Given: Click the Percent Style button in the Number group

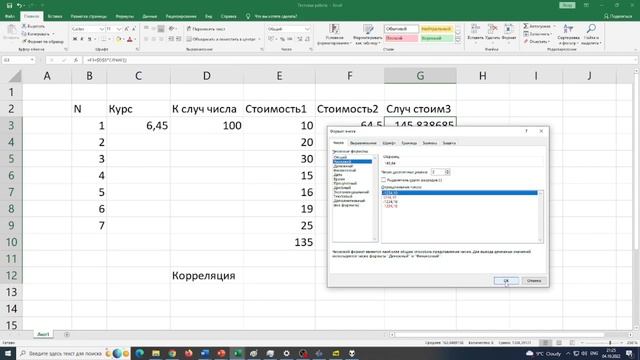Looking at the screenshot, I should click(x=282, y=39).
